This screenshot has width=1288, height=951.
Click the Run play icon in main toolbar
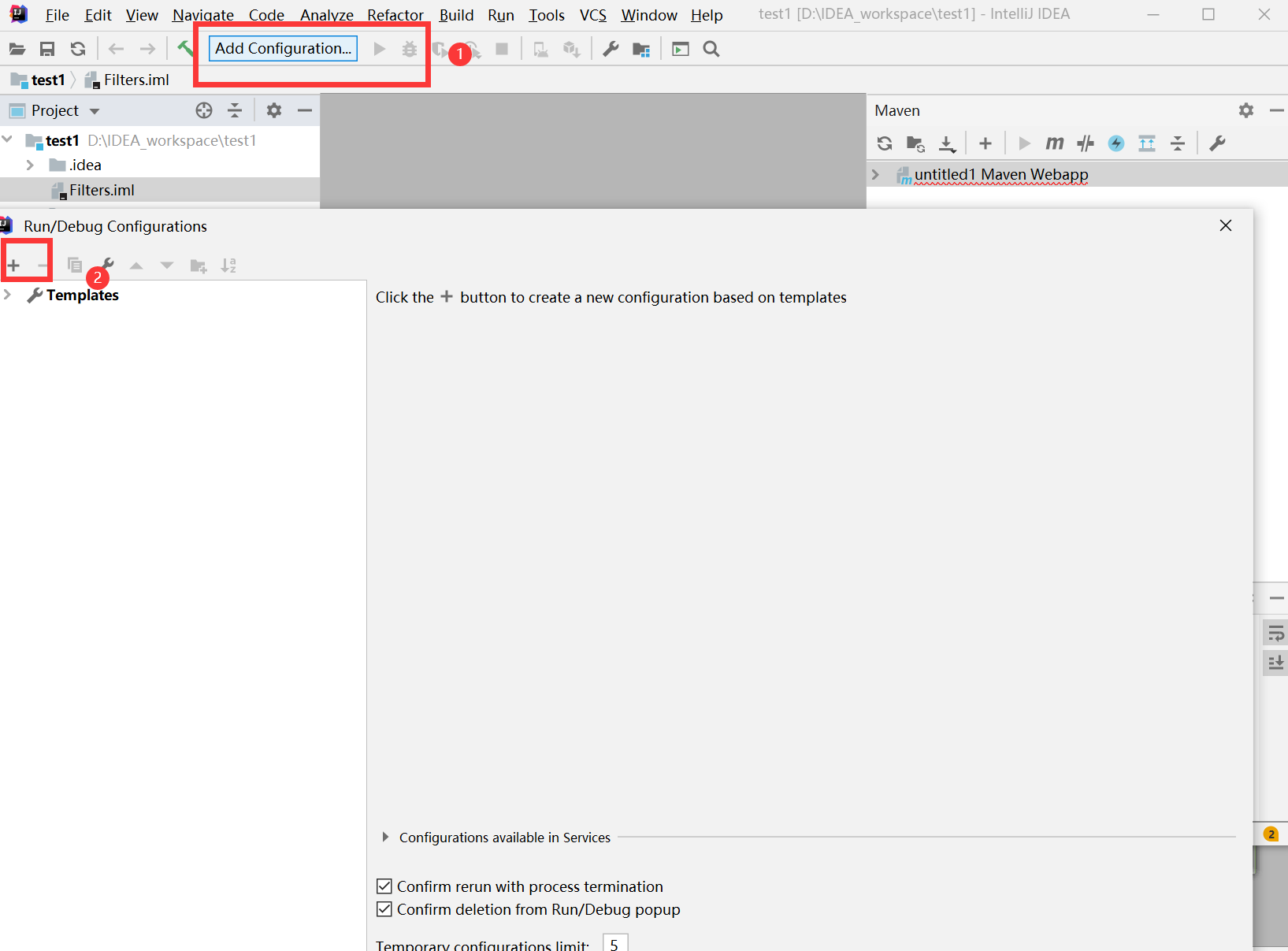tap(380, 49)
